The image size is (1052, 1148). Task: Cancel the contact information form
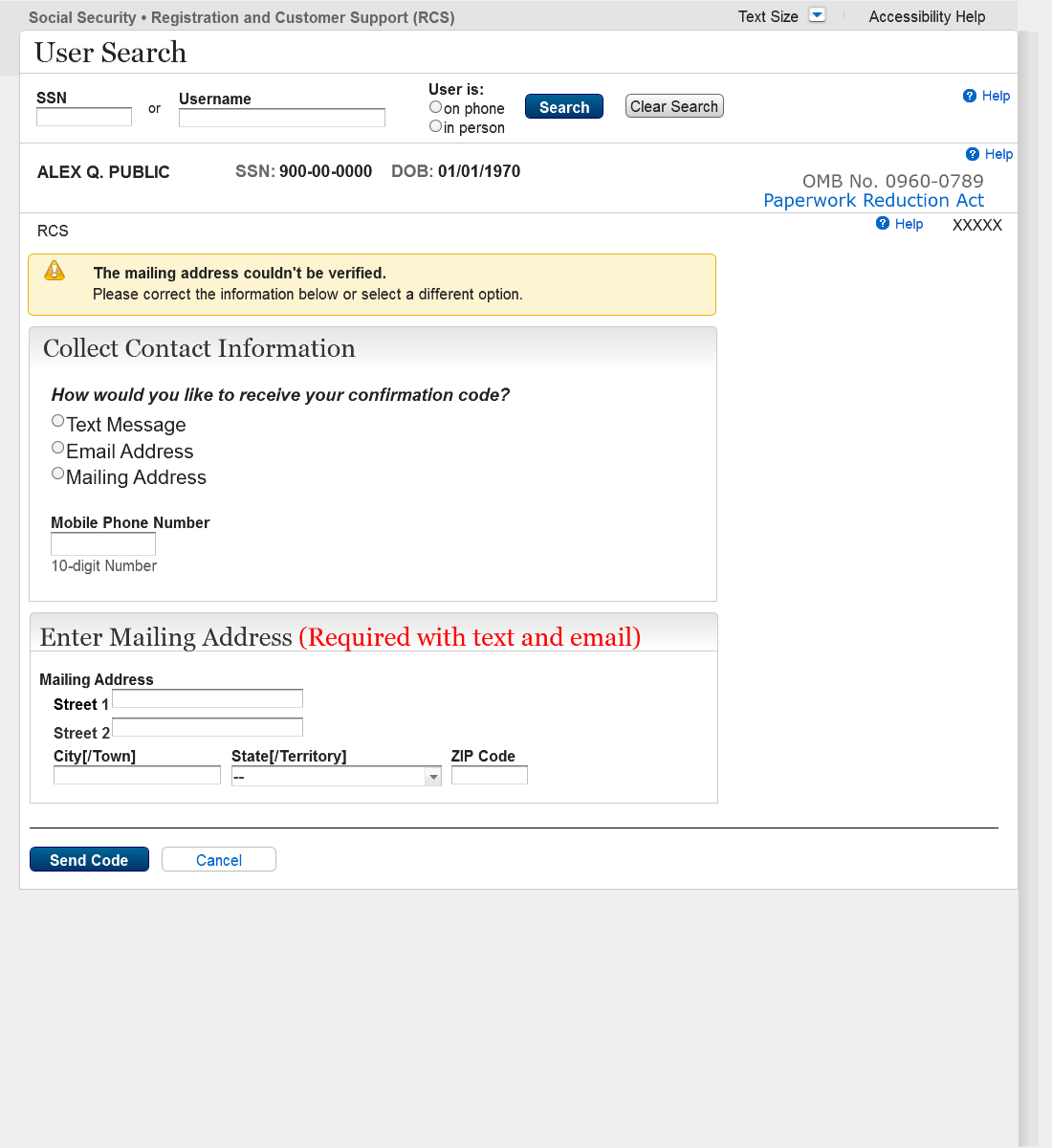(x=219, y=860)
